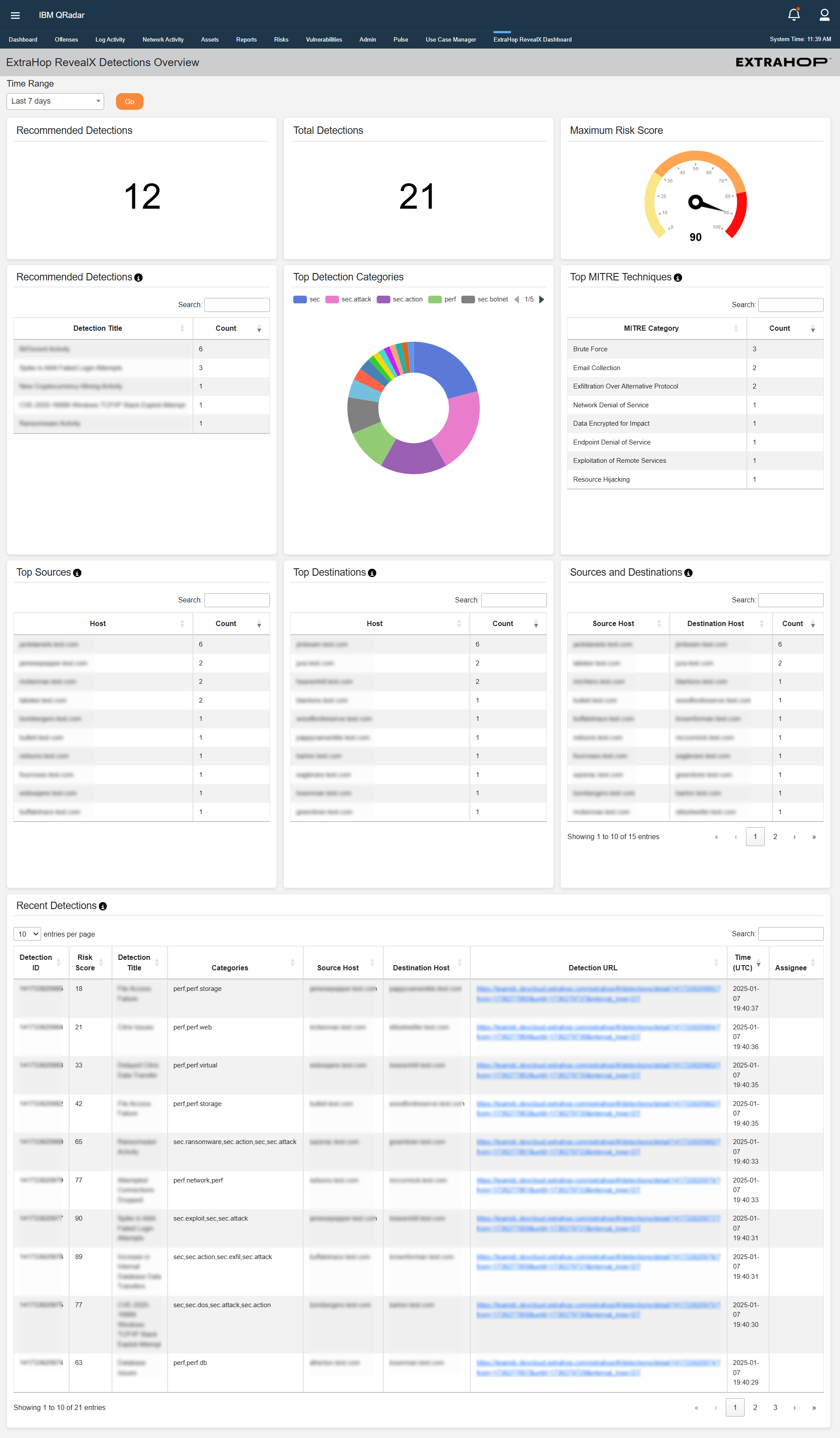Sort Recent Detections by Risk Score
This screenshot has height=1438, width=840.
tap(90, 962)
